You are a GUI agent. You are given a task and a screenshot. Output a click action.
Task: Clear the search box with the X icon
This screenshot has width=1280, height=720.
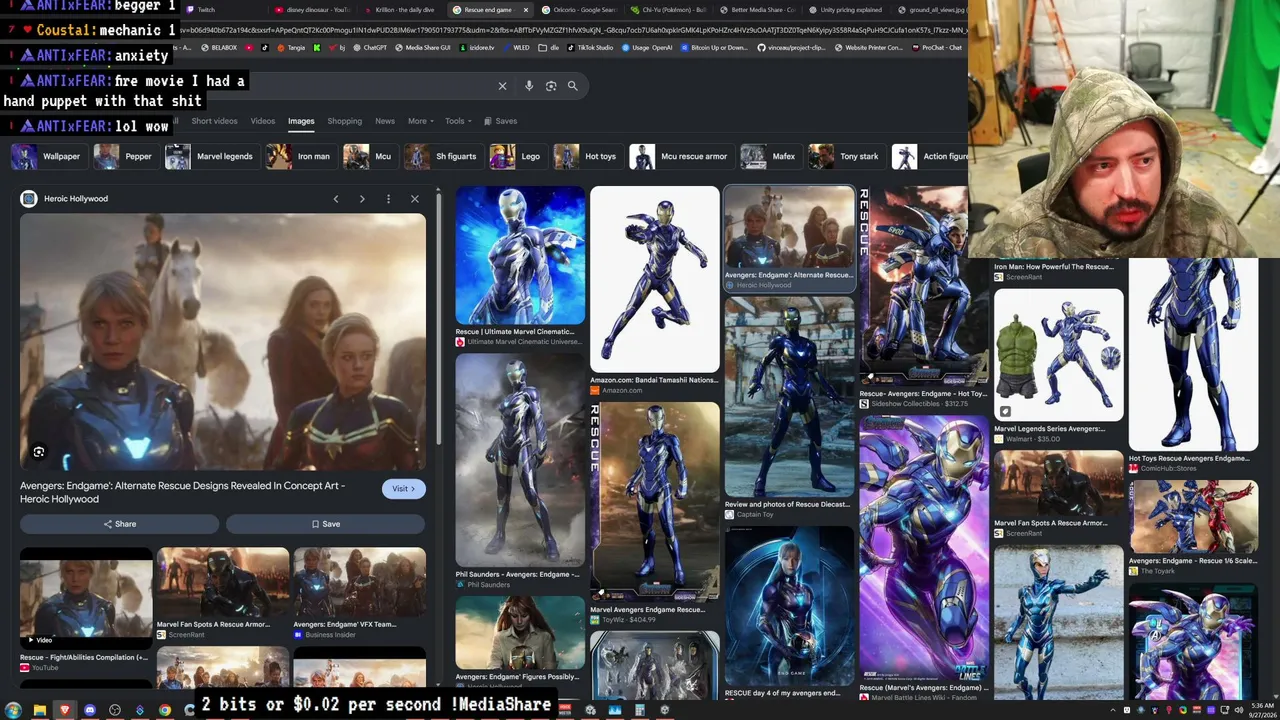point(502,86)
